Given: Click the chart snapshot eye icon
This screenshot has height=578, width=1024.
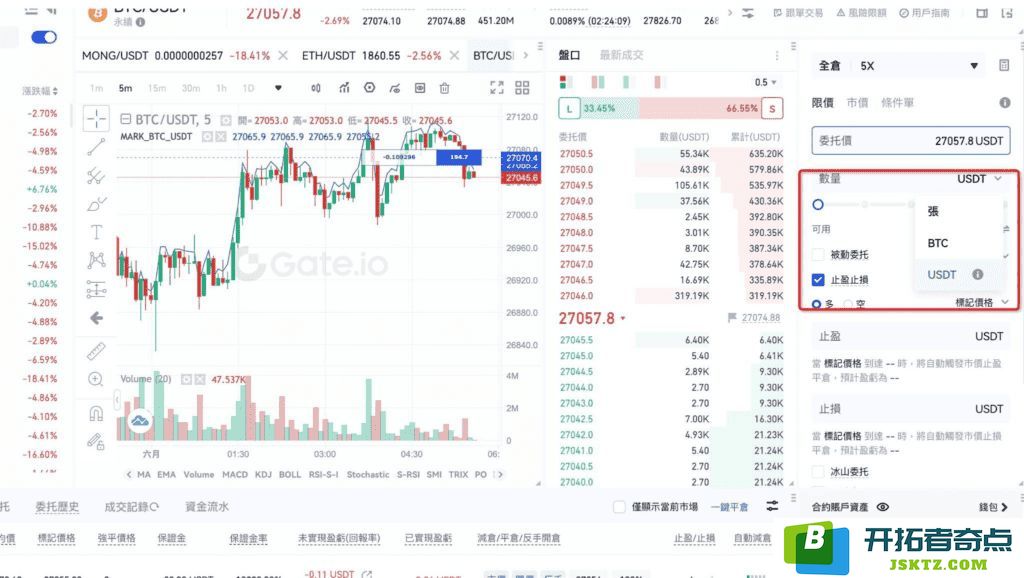Looking at the screenshot, I should [420, 88].
